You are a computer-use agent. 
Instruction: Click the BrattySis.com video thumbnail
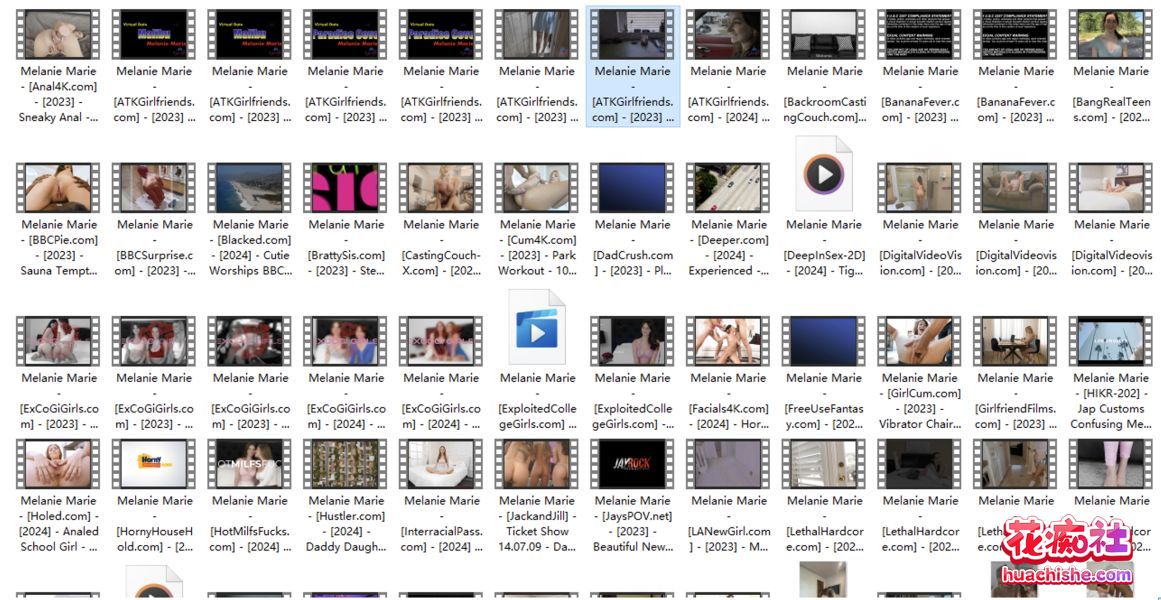346,189
